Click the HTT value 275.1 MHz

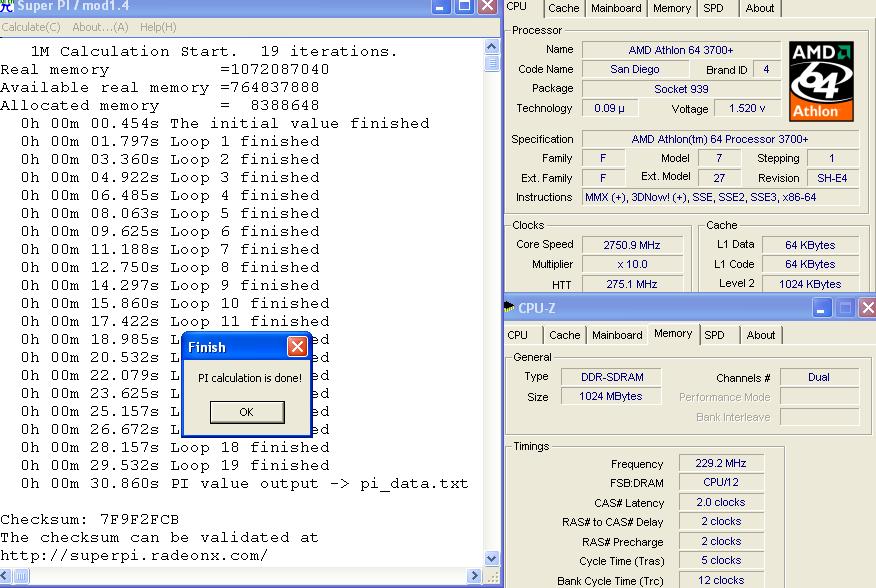pos(632,284)
